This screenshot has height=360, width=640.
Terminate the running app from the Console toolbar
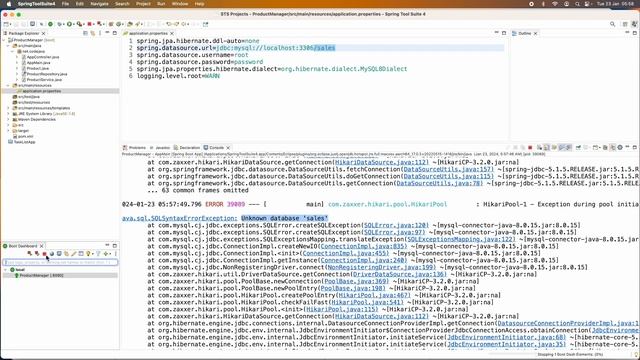[530, 147]
